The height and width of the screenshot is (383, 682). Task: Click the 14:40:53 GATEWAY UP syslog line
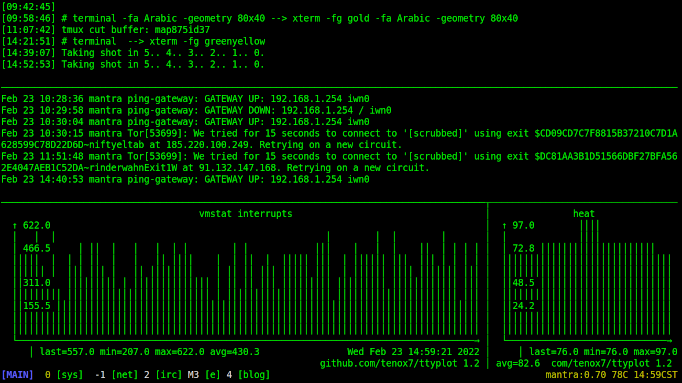[185, 180]
